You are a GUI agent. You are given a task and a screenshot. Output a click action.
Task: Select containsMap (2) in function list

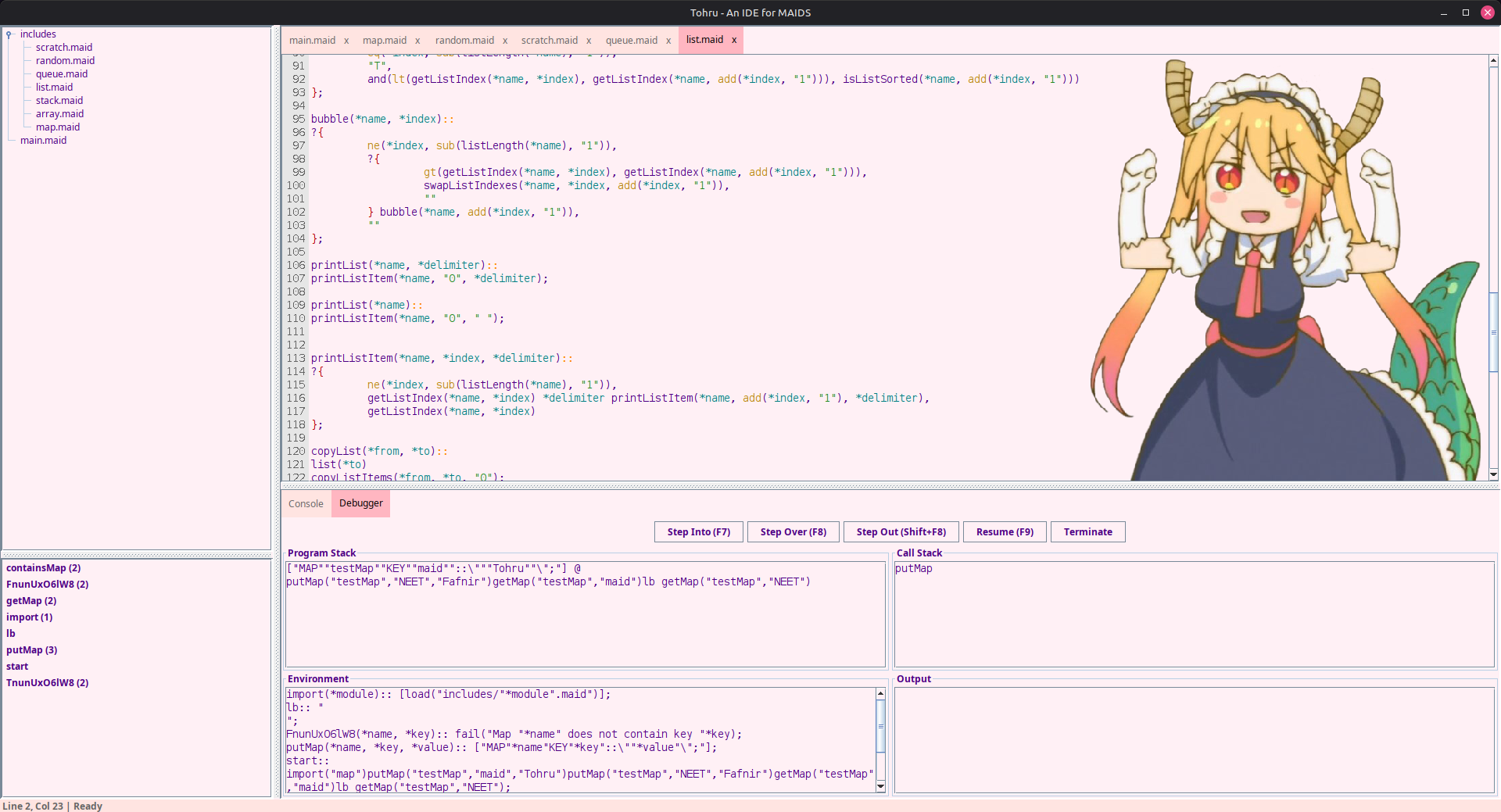(x=44, y=568)
